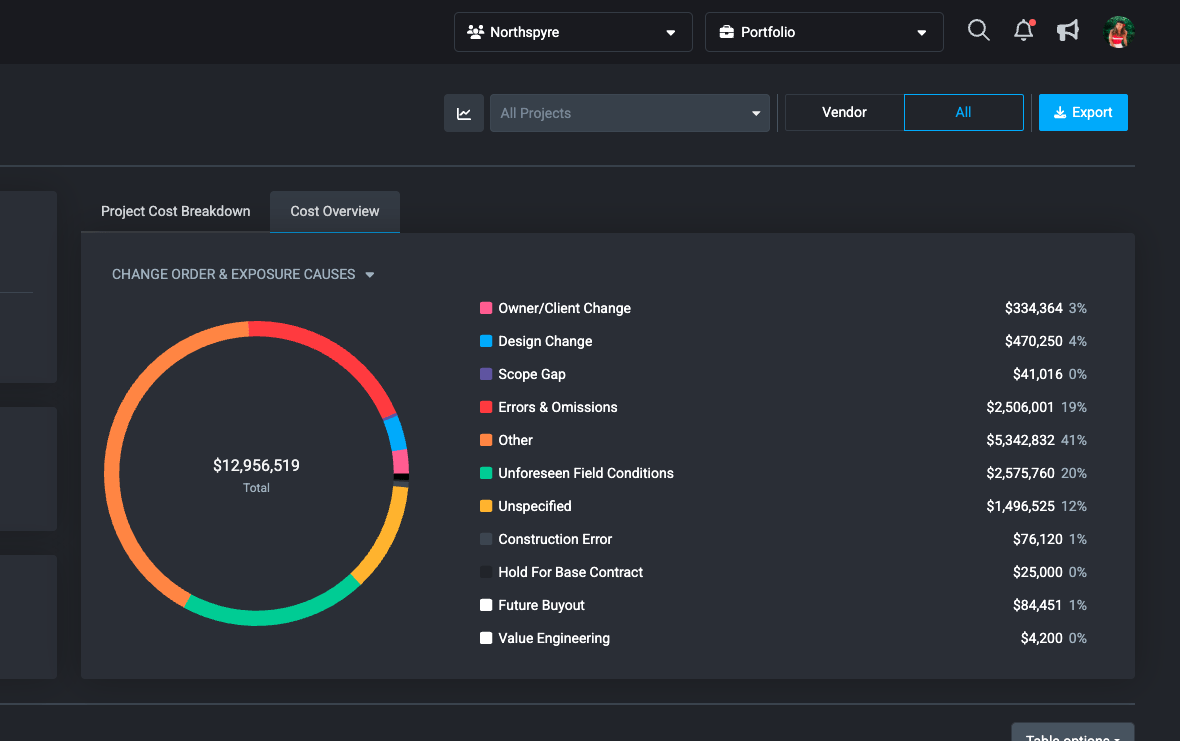1180x741 pixels.
Task: Click the user profile avatar
Action: pos(1119,31)
